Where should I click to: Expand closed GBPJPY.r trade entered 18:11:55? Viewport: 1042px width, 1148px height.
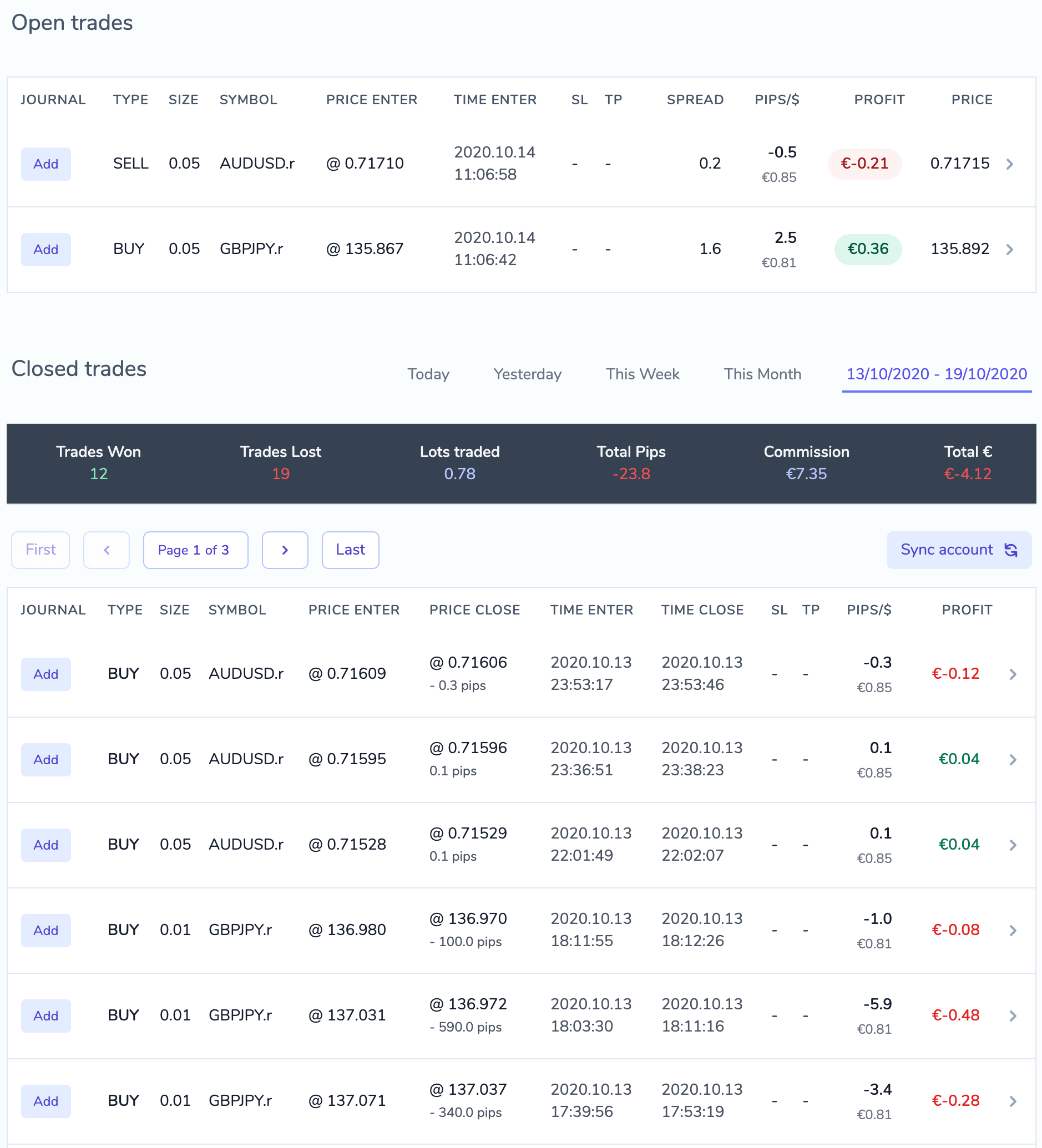[1013, 930]
